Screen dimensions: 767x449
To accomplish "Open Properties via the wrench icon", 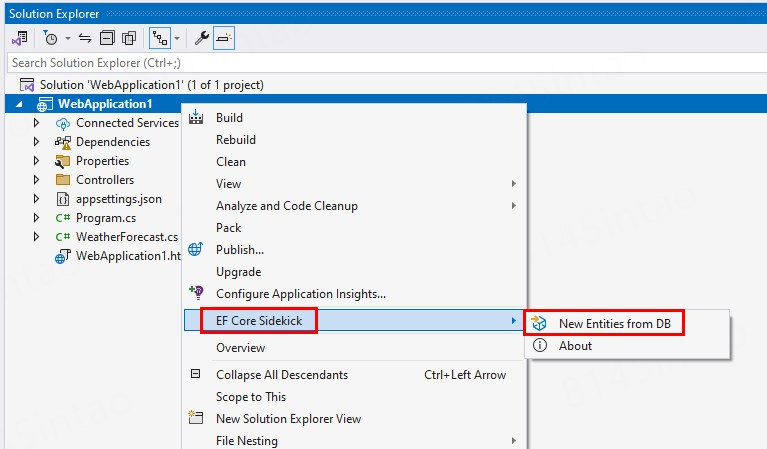I will click(201, 38).
